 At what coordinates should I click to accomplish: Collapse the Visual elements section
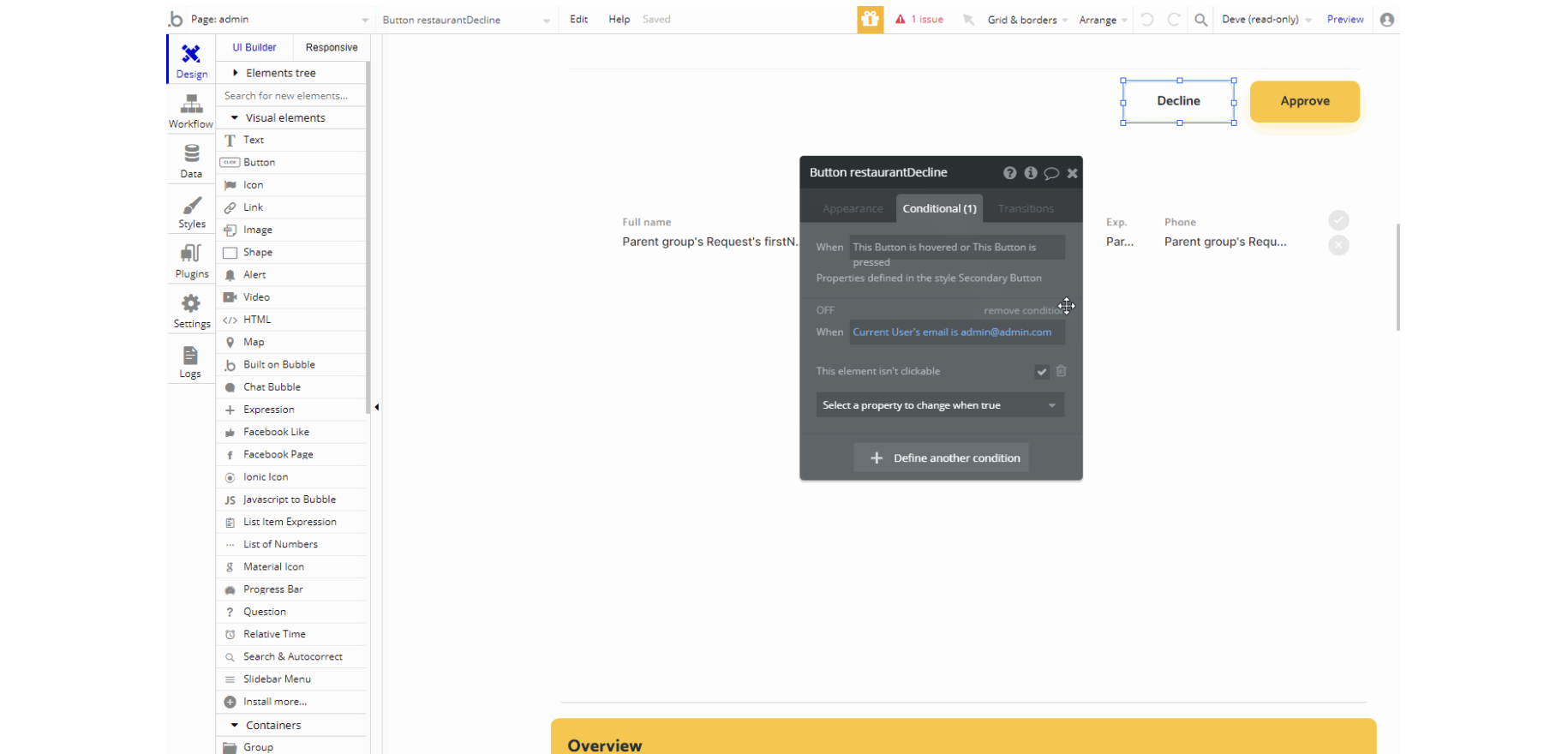(x=235, y=118)
